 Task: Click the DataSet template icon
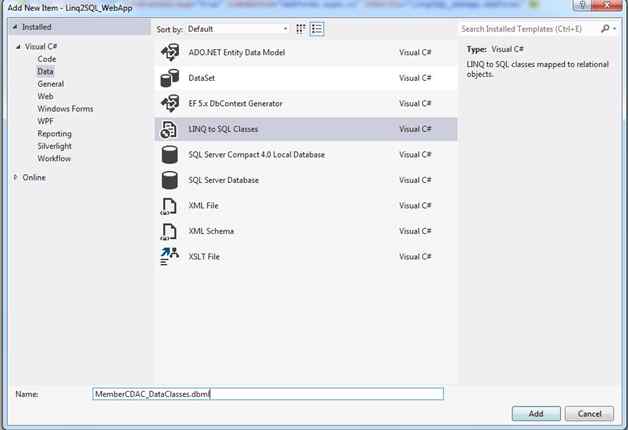point(170,78)
